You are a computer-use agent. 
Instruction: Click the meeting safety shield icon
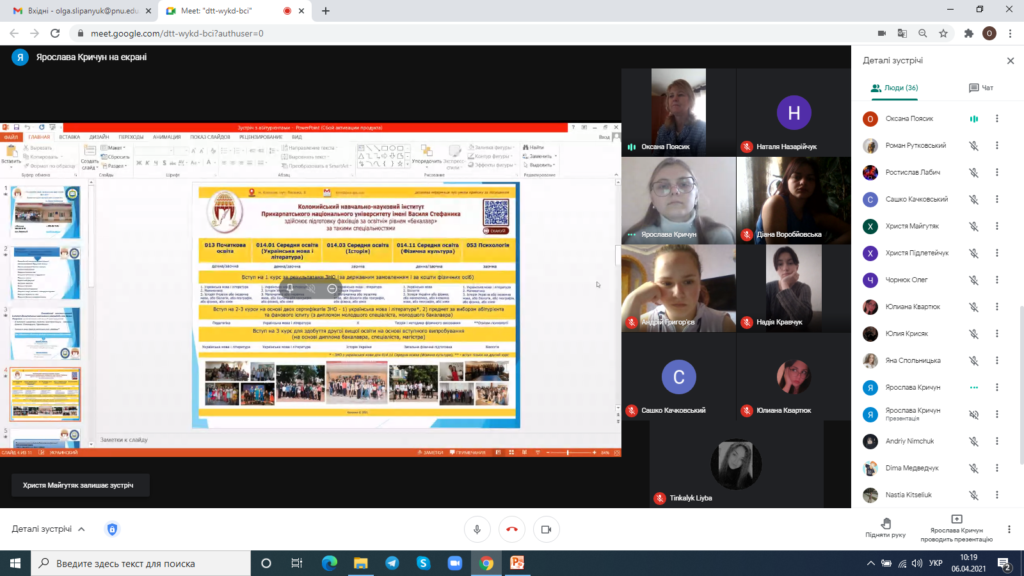(x=112, y=529)
